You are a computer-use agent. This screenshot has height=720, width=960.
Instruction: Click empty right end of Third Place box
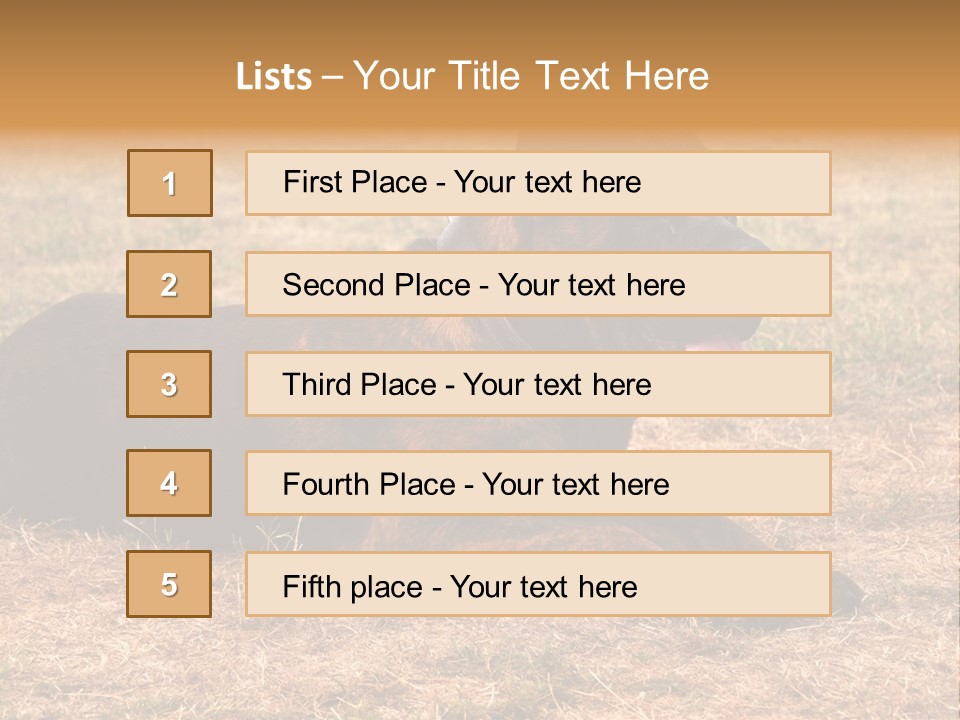[760, 384]
